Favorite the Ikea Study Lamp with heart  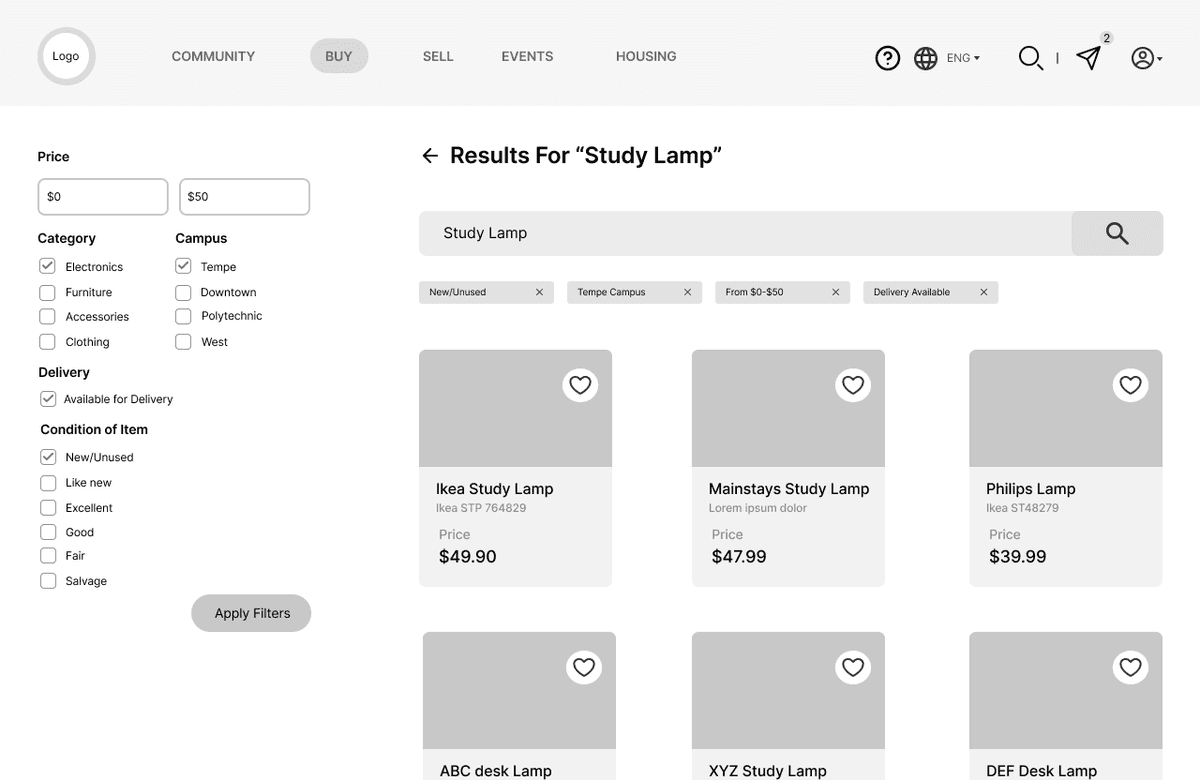[x=580, y=385]
